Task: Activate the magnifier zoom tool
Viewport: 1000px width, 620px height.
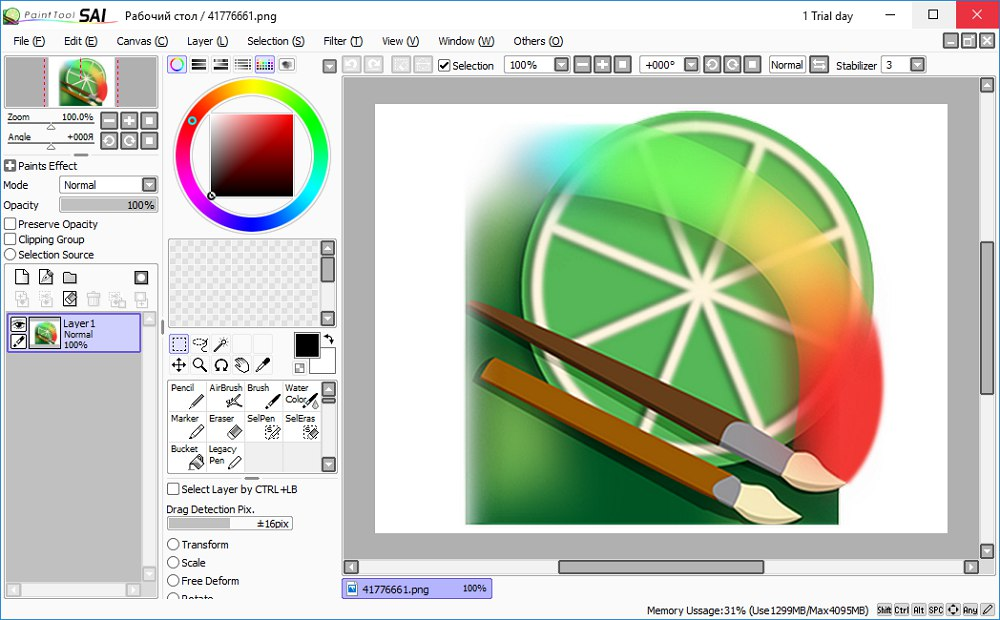Action: pyautogui.click(x=200, y=365)
